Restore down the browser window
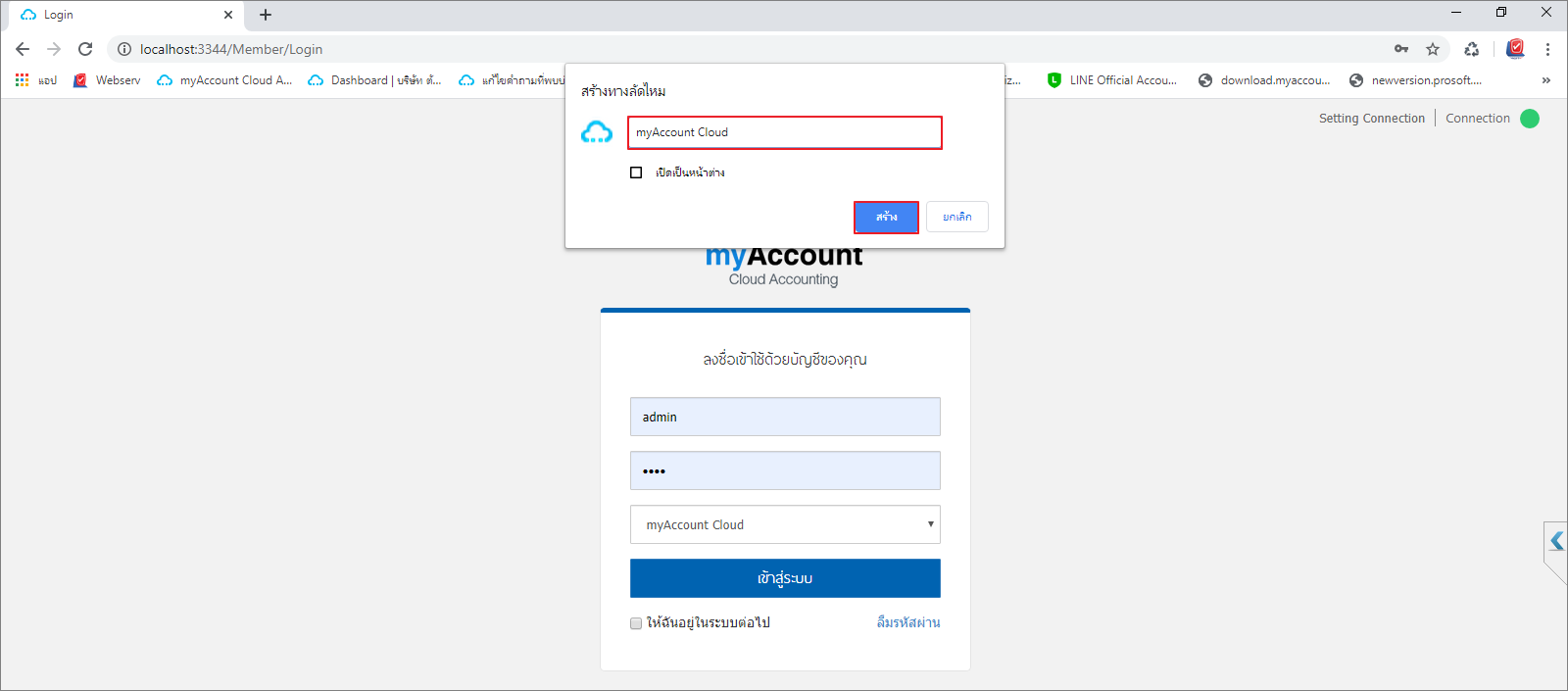Image resolution: width=1568 pixels, height=691 pixels. (1501, 13)
